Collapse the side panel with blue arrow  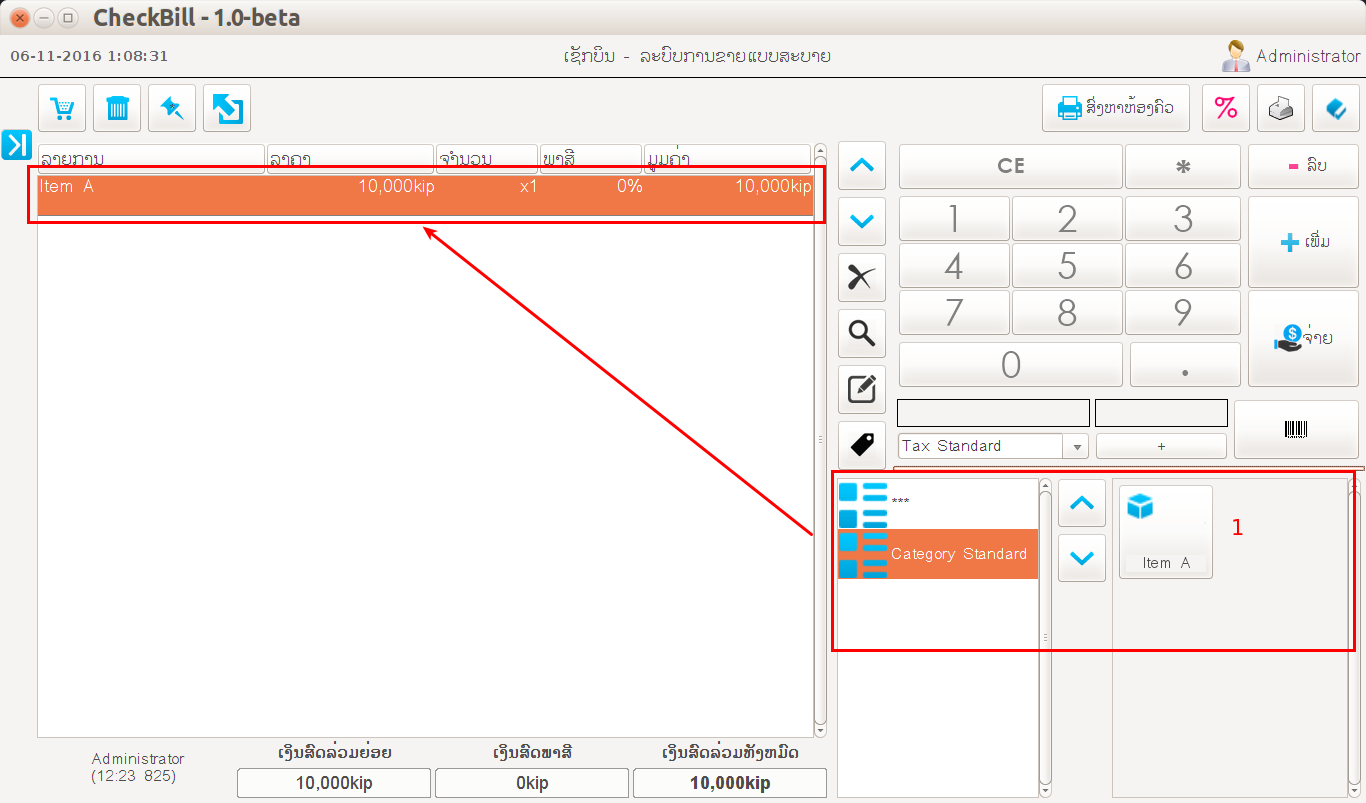point(17,145)
